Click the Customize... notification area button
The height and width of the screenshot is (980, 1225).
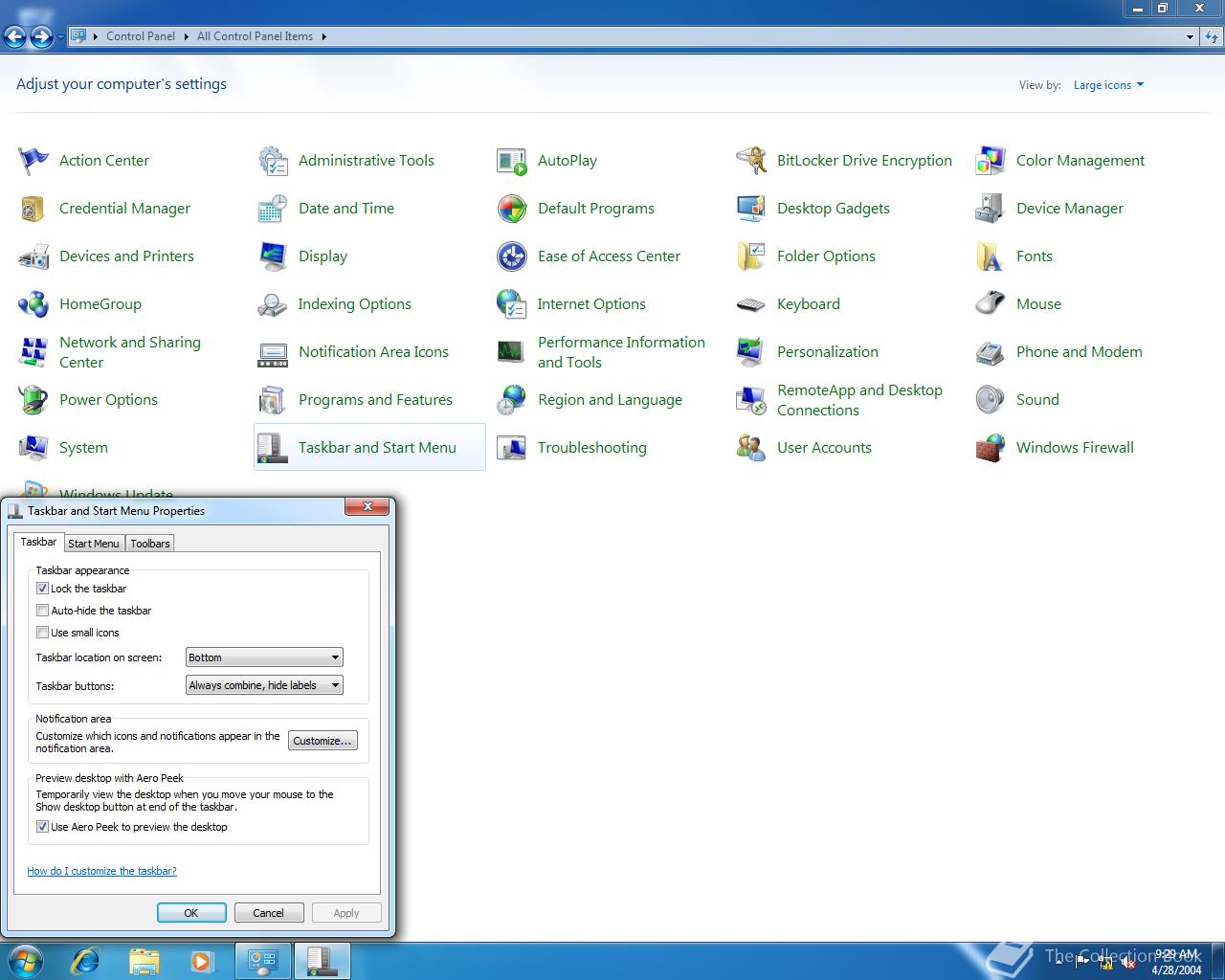(323, 741)
